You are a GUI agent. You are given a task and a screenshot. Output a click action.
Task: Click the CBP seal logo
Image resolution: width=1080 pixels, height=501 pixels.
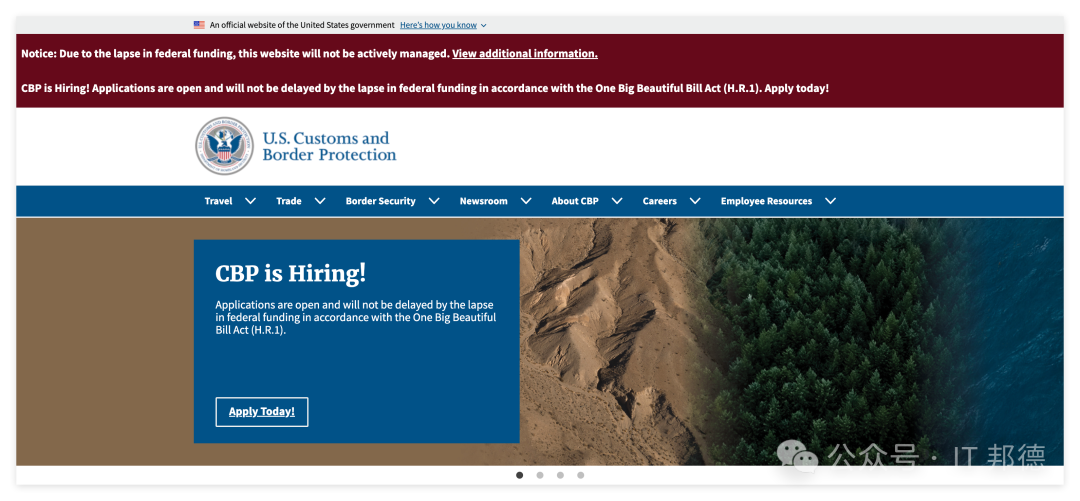pos(224,146)
